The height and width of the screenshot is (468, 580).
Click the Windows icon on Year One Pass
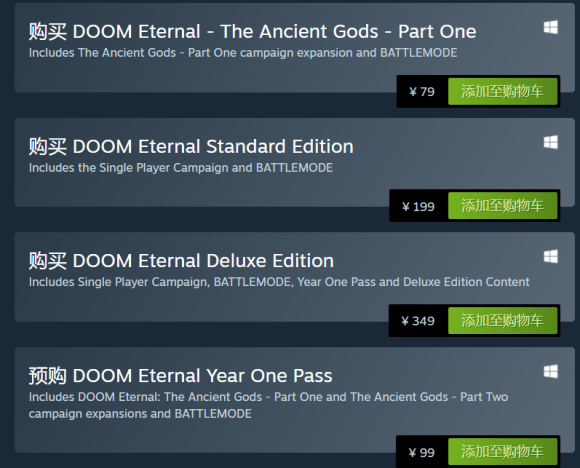[550, 371]
